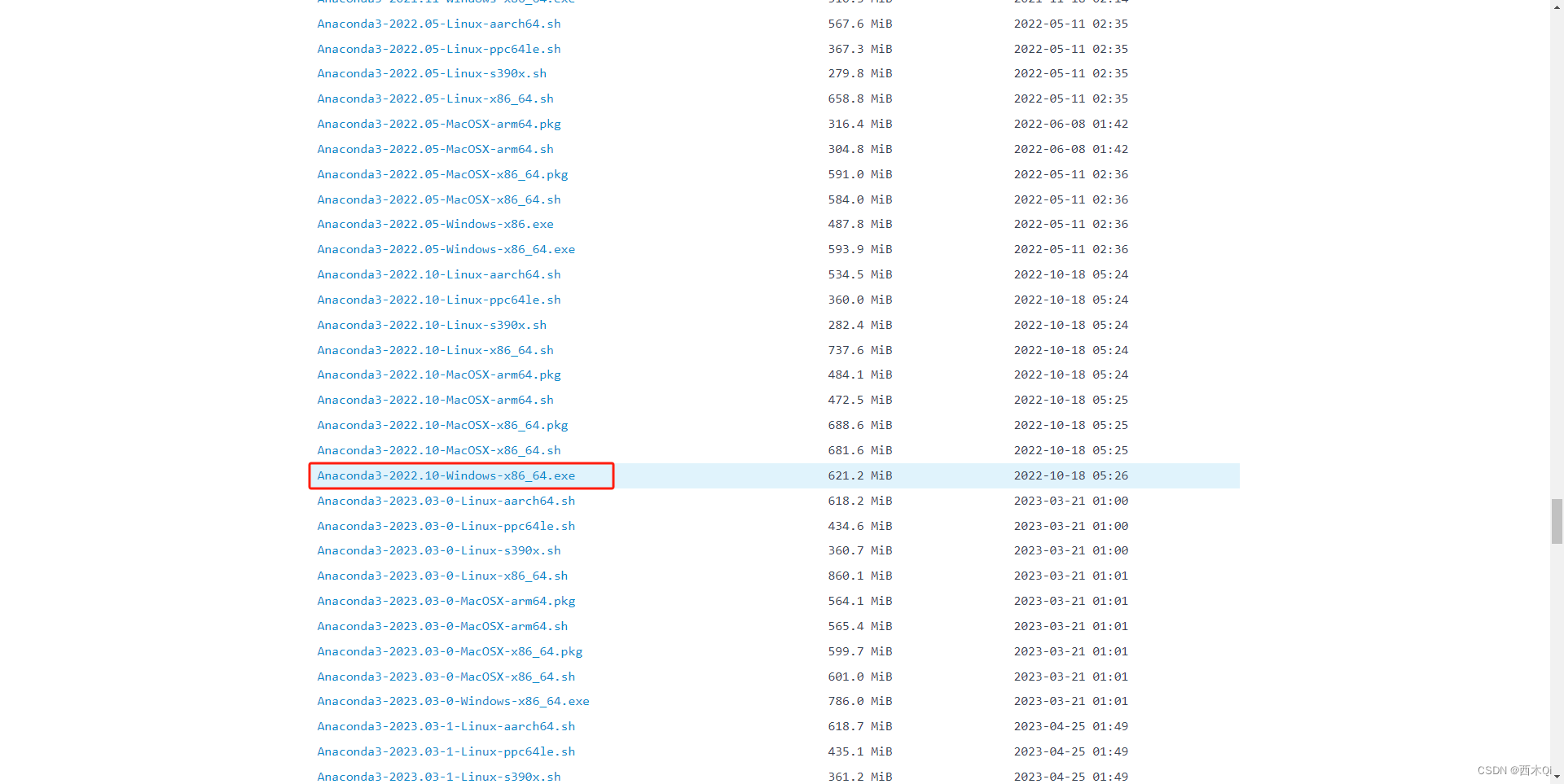1564x784 pixels.
Task: Open Anaconda3-2023.03-0-MacOSX-arm64.pkg link
Action: point(446,601)
